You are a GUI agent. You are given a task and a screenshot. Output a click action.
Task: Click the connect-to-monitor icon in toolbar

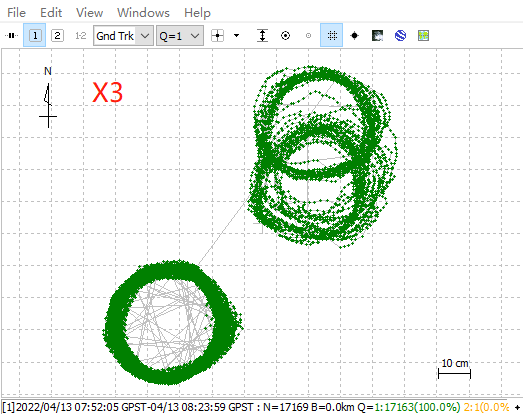[x=11, y=35]
